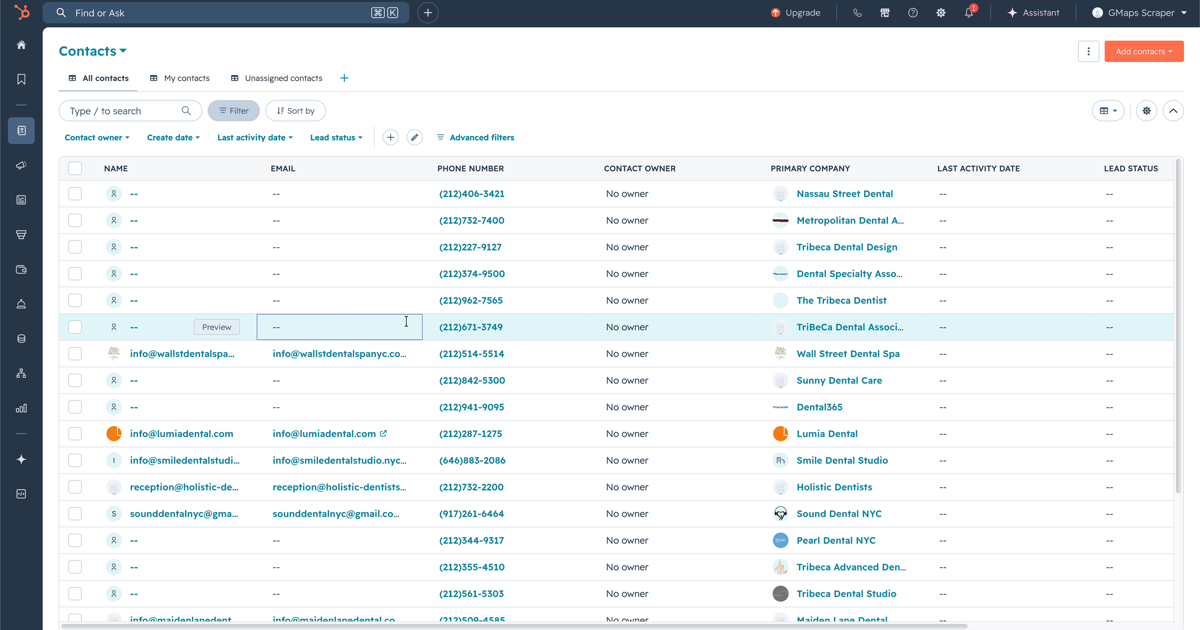Open the reporting bar chart sidebar icon
The width and height of the screenshot is (1200, 630).
pyautogui.click(x=21, y=408)
